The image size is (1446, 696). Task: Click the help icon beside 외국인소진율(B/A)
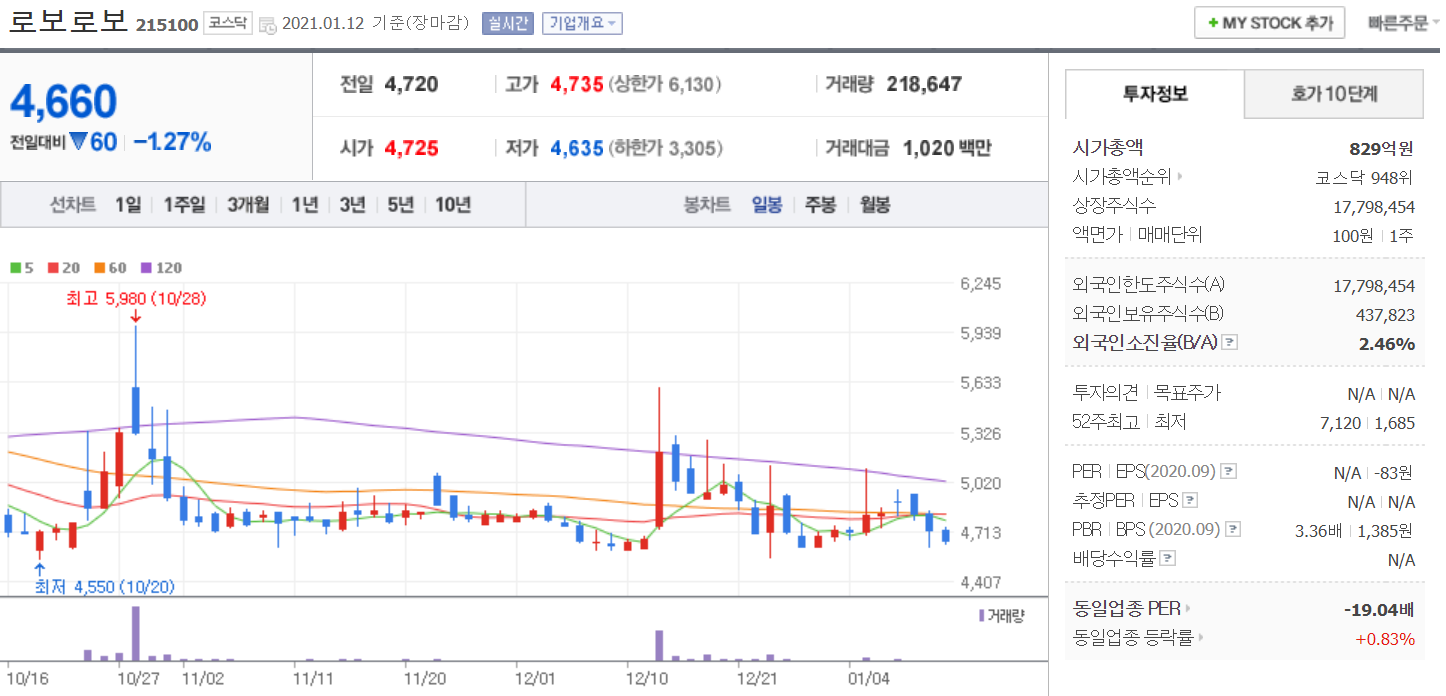(x=1230, y=342)
